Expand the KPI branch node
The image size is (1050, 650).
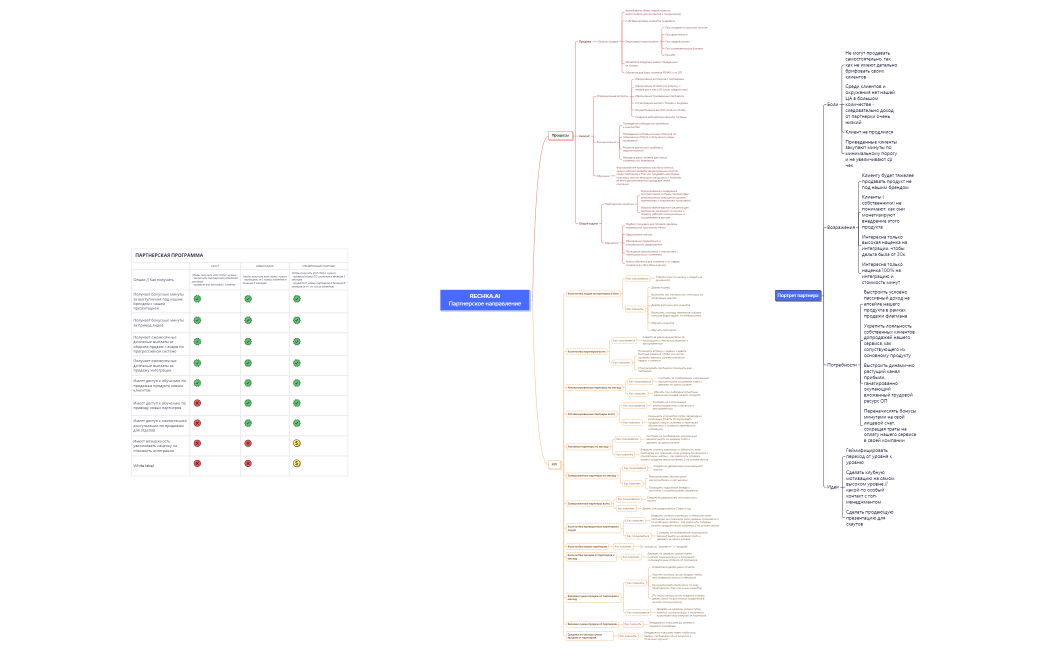point(554,463)
